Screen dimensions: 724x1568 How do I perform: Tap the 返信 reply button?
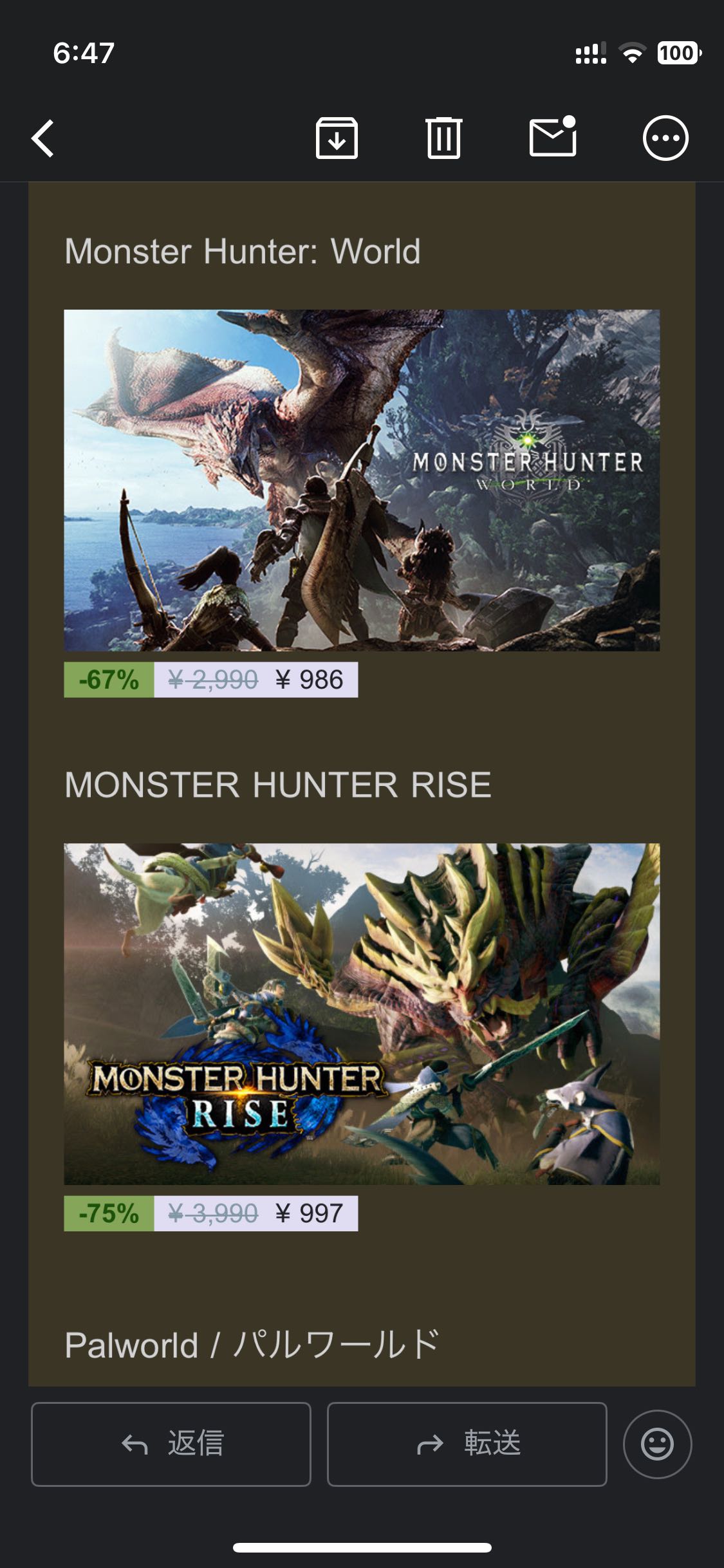(171, 1444)
